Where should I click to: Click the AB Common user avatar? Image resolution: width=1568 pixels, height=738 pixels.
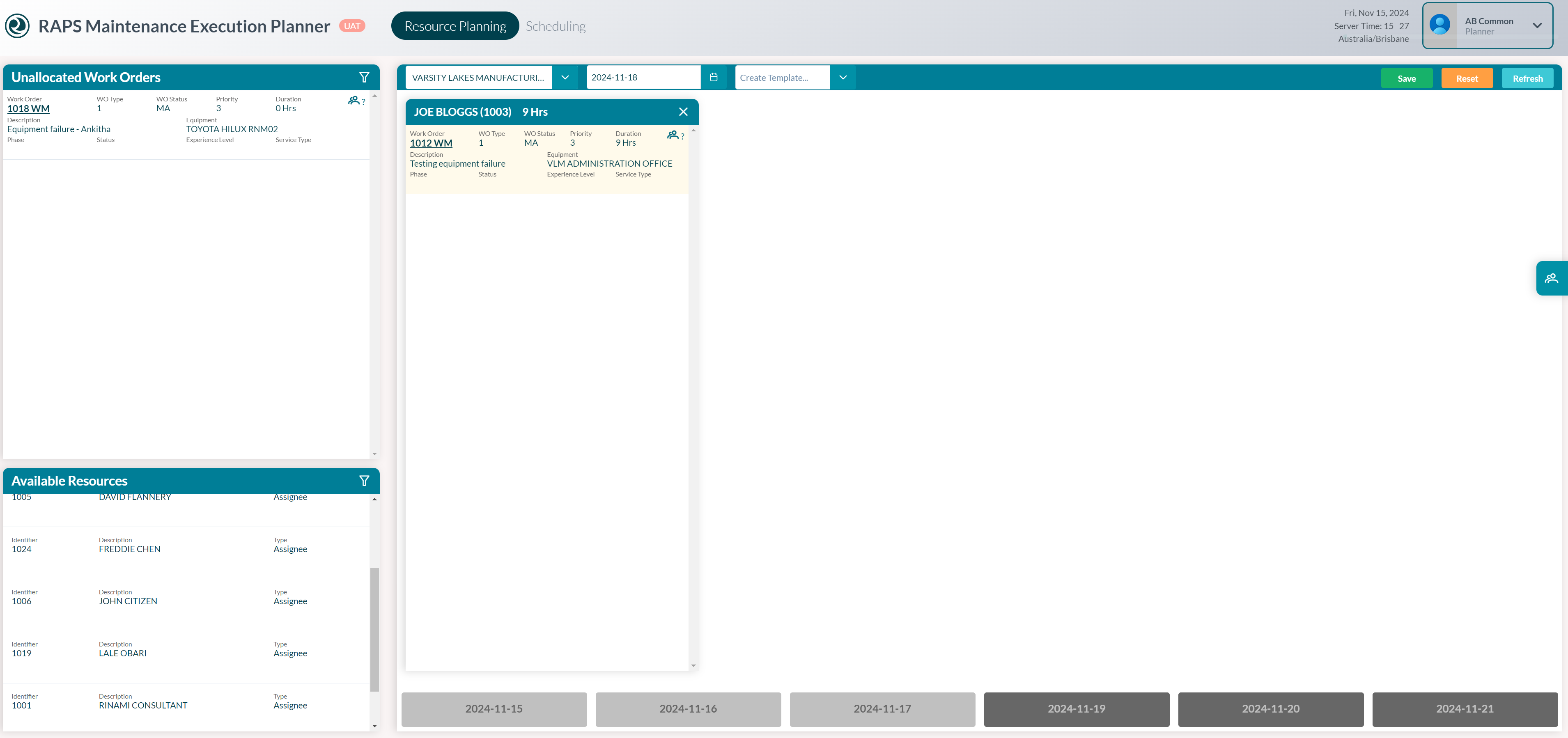(1439, 25)
